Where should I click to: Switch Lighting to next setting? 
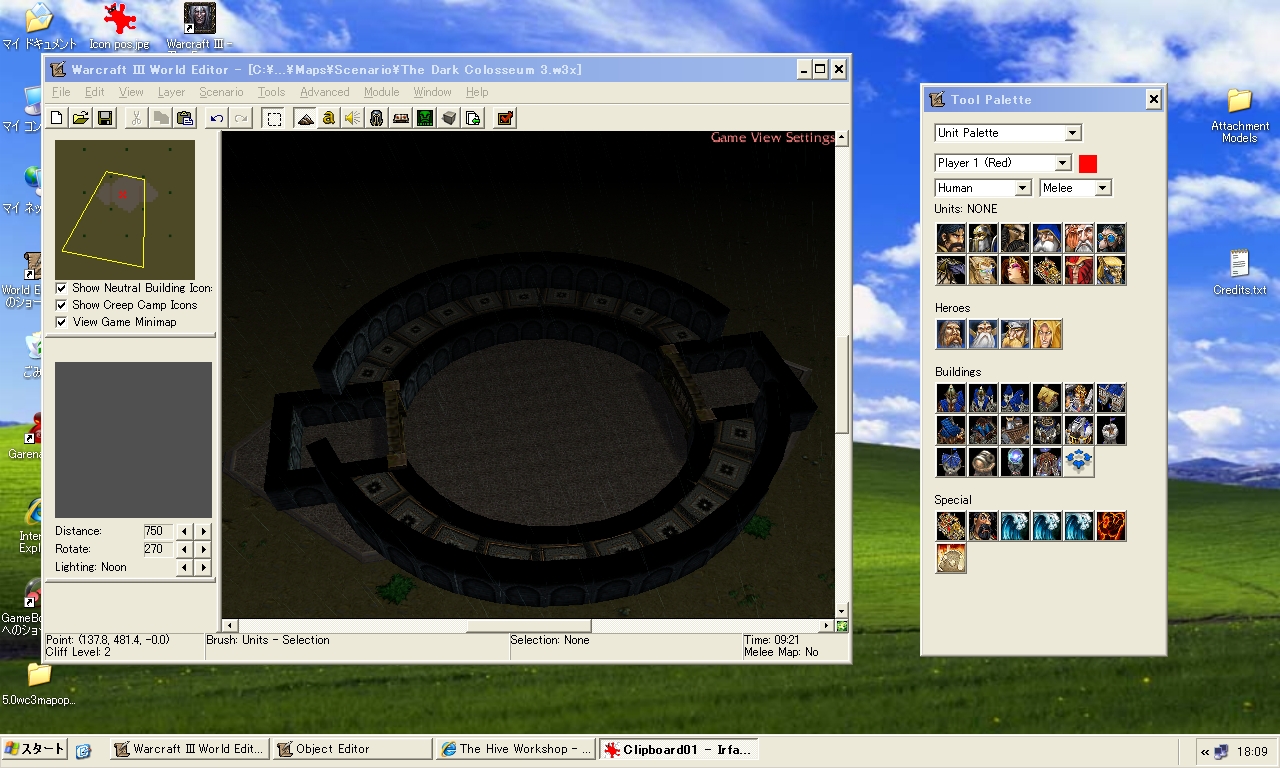click(203, 567)
